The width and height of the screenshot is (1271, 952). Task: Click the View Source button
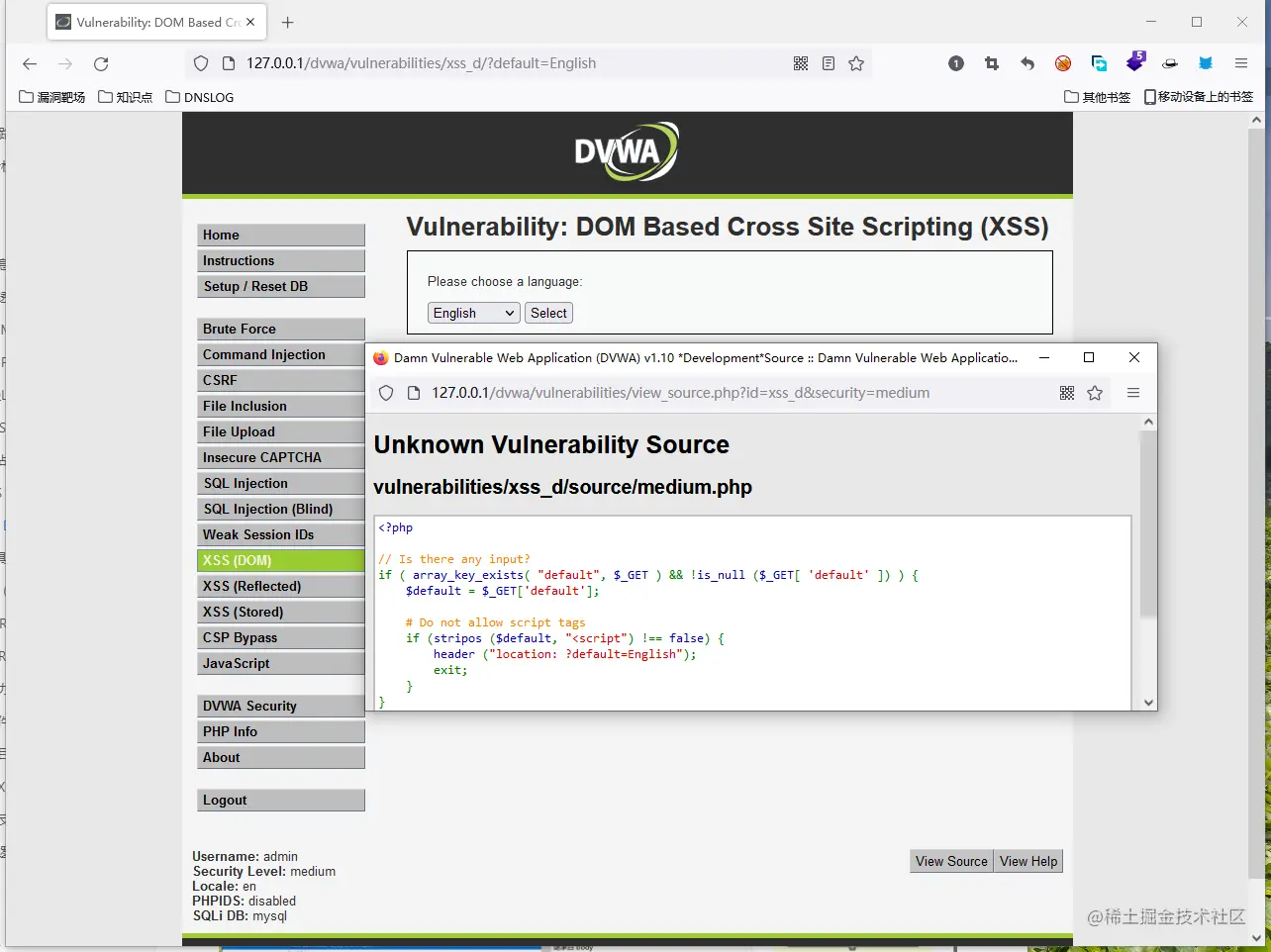point(951,861)
